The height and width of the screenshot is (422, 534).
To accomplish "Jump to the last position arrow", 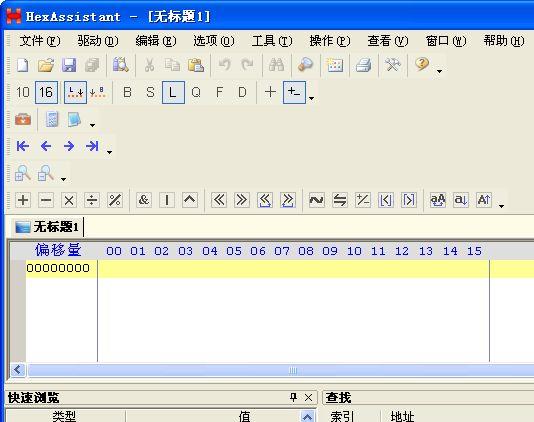I will 92,146.
